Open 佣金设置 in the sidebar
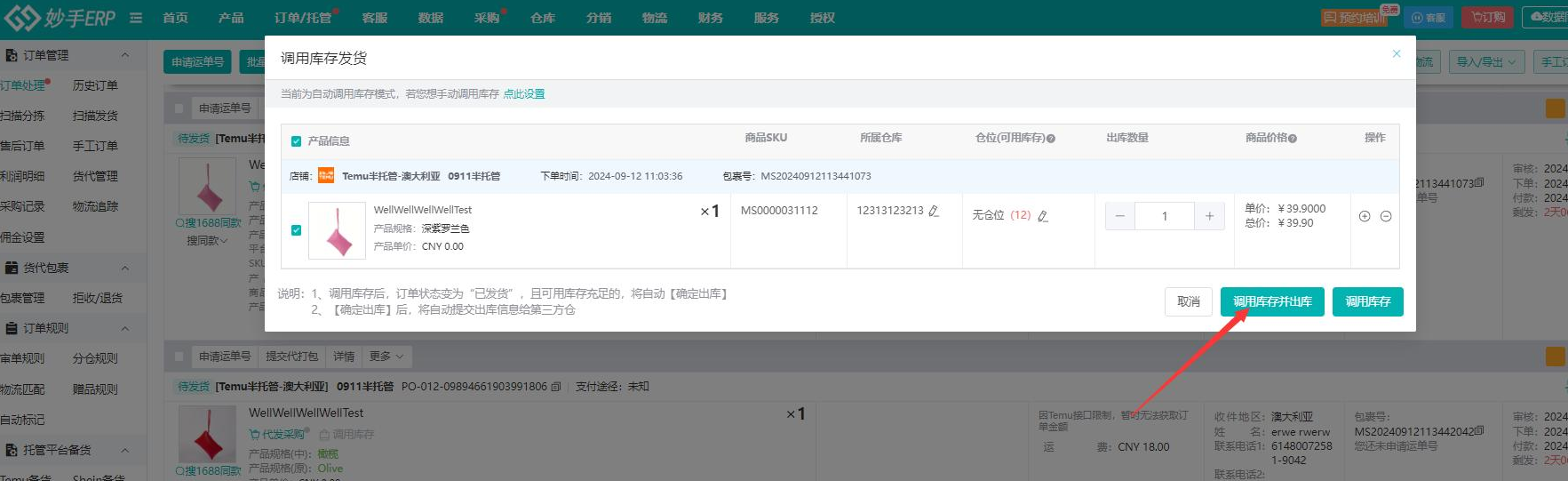The height and width of the screenshot is (481, 1568). click(22, 237)
